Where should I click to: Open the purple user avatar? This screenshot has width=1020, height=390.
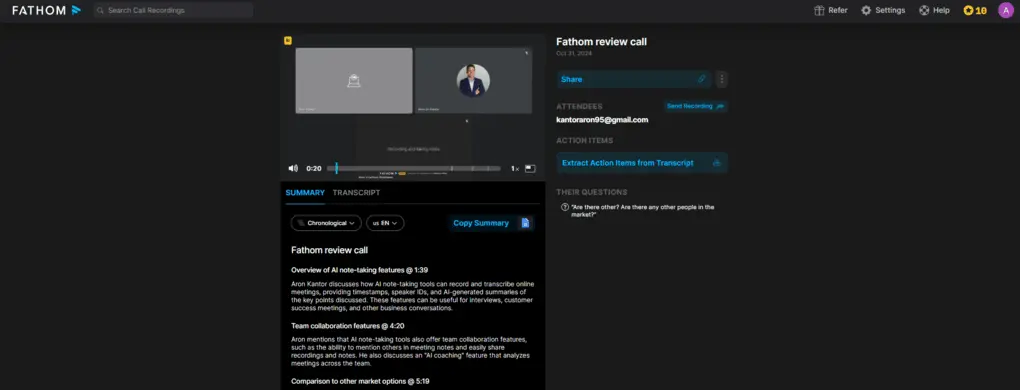1006,10
